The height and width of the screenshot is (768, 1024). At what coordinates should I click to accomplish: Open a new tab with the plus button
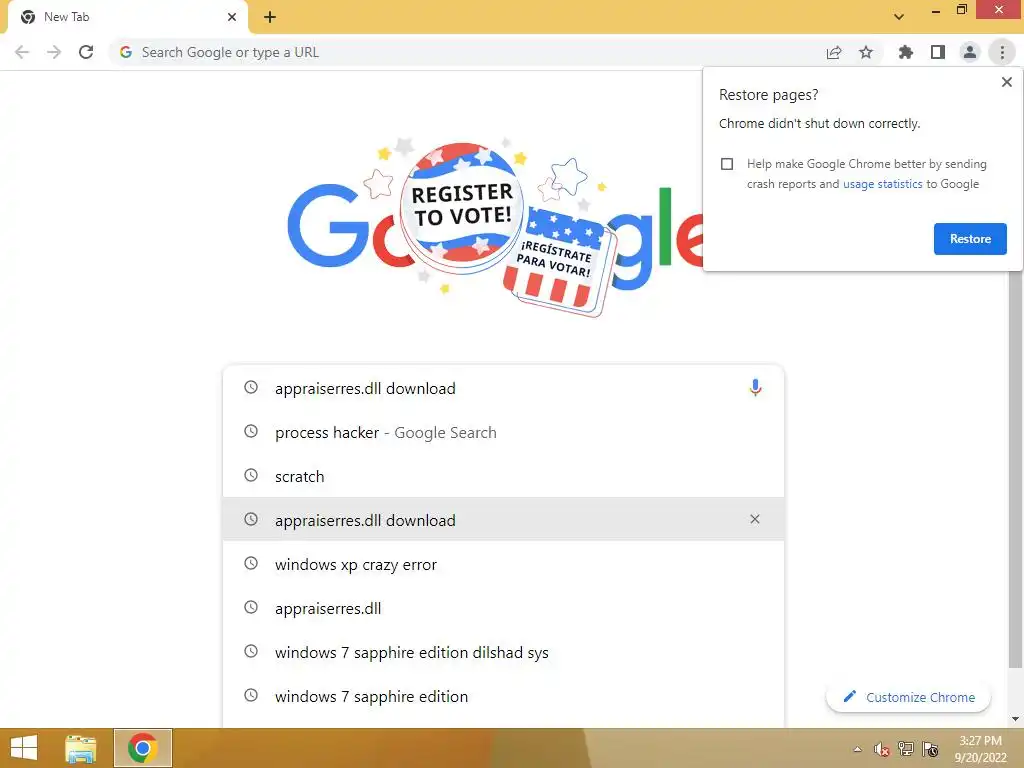(x=270, y=17)
